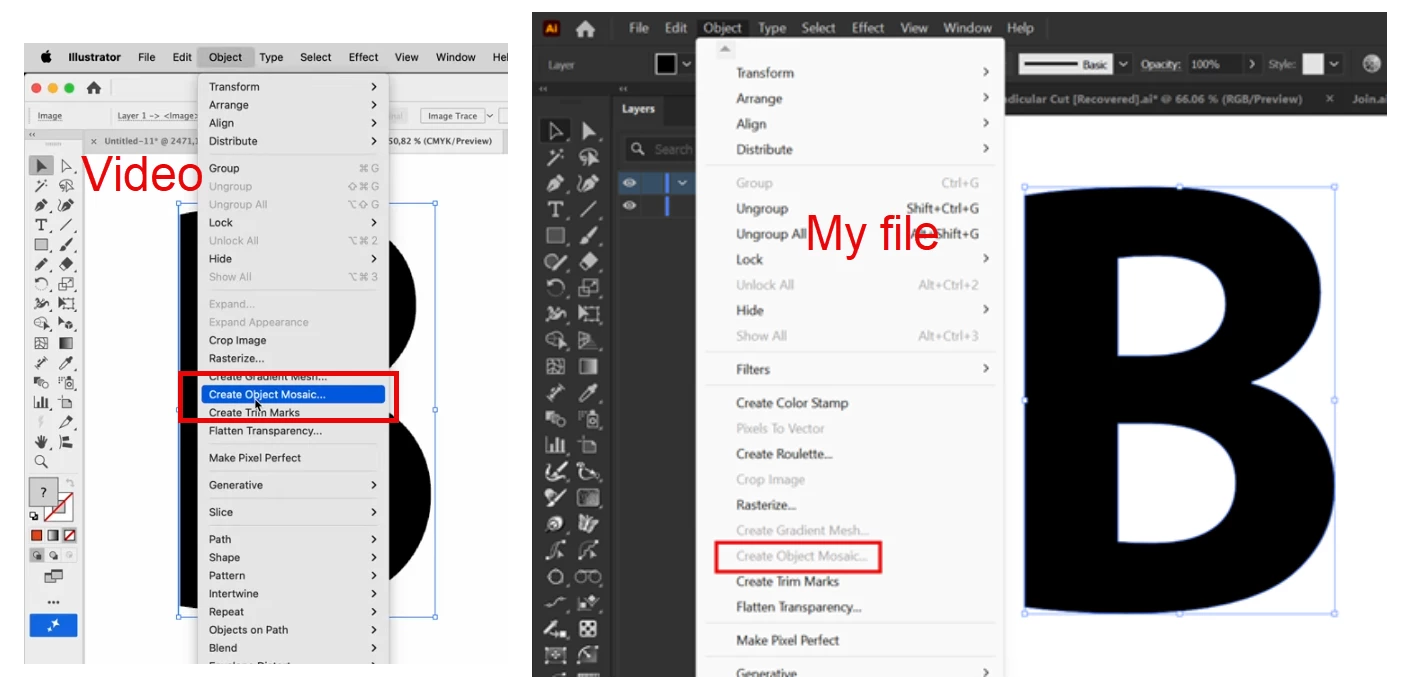Viewport: 1428px width, 688px height.
Task: Click the Home icon in the Video window
Action: 94,88
